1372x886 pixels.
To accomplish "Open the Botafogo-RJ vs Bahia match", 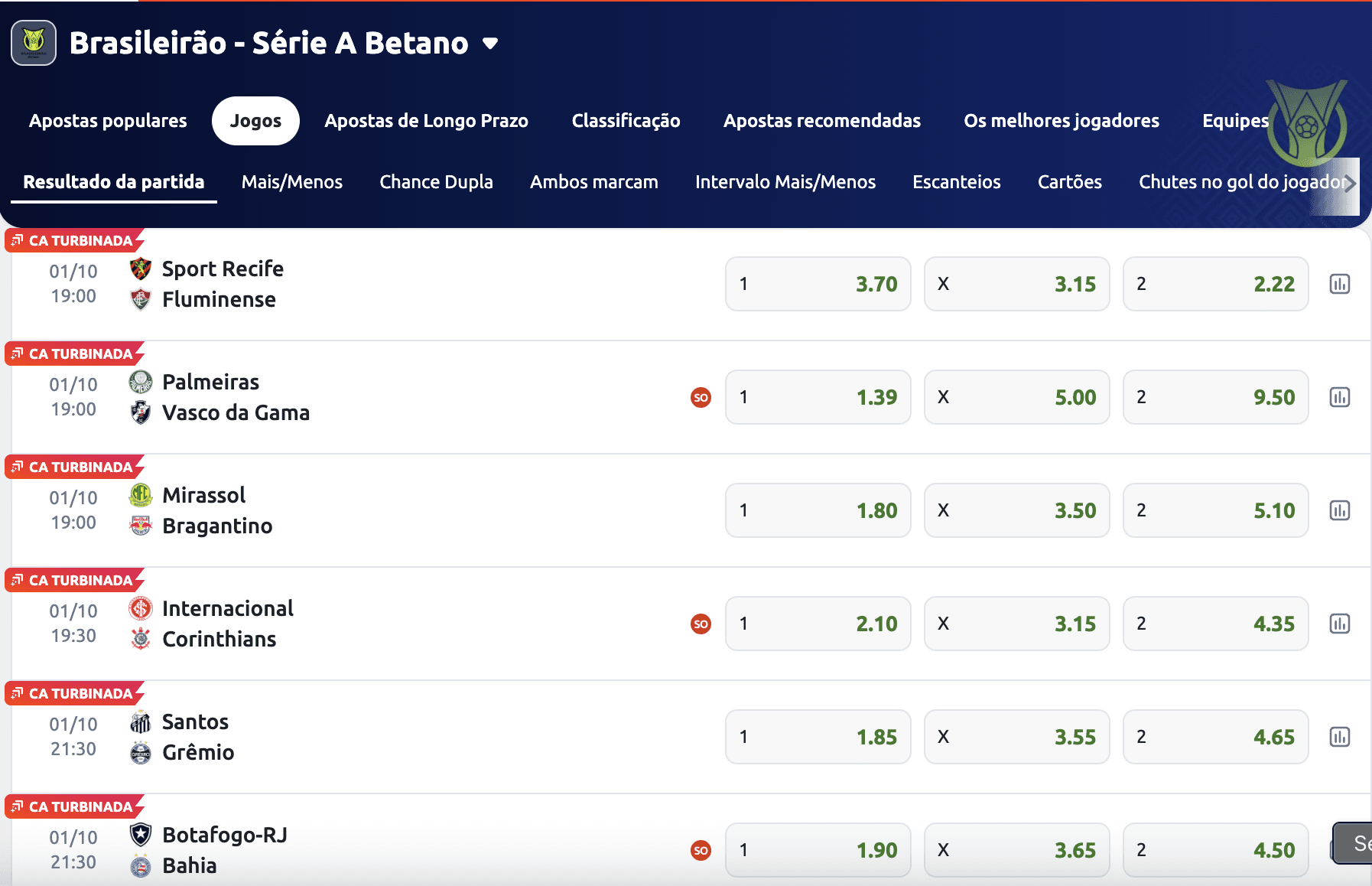I will [x=224, y=850].
